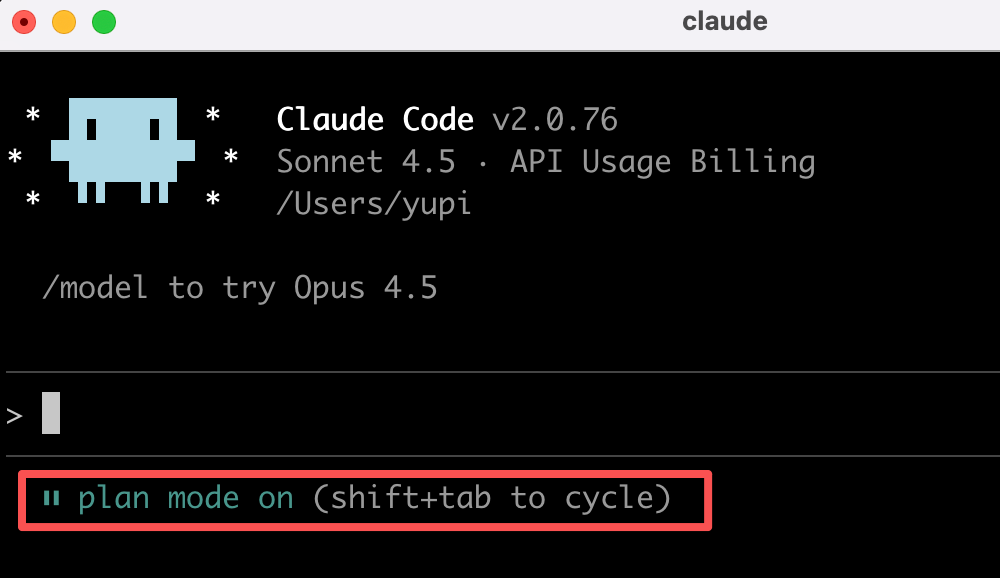Click the "API Usage Billing" text
The width and height of the screenshot is (1000, 578).
662,161
